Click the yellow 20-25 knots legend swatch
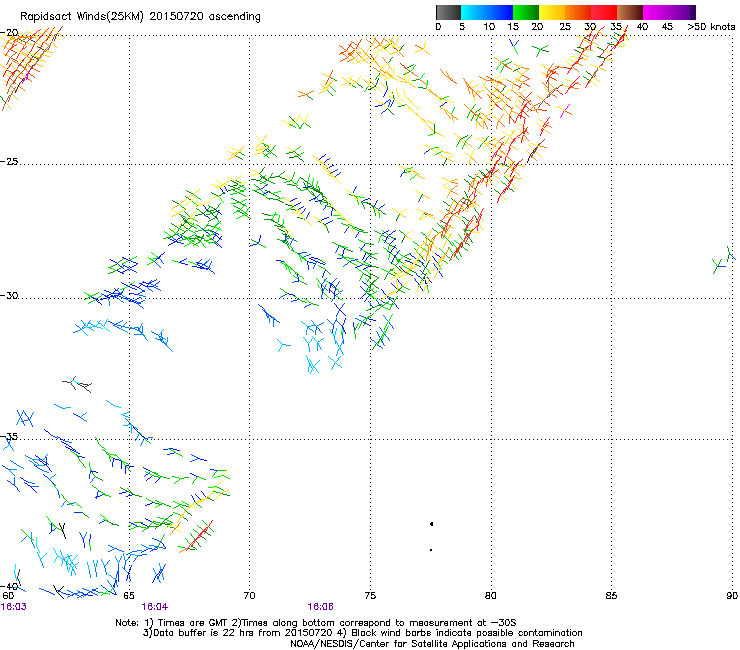The height and width of the screenshot is (650, 740). [552, 12]
